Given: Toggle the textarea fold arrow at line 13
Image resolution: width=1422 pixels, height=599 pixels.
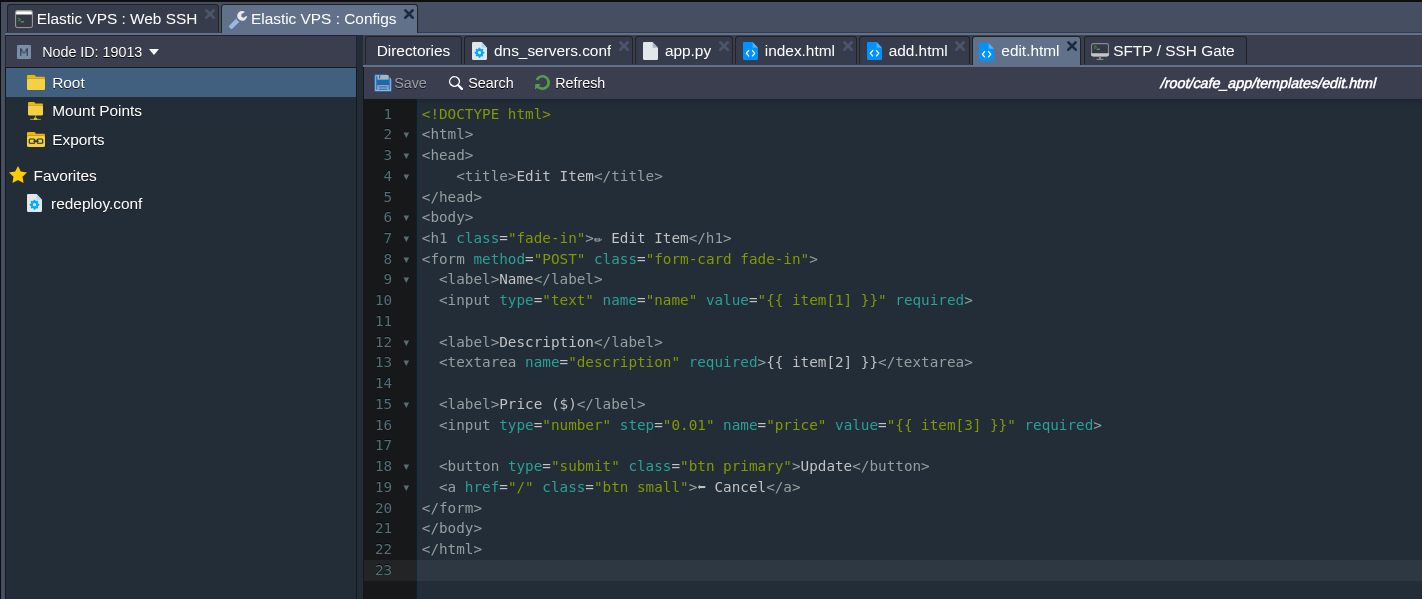Looking at the screenshot, I should coord(406,363).
